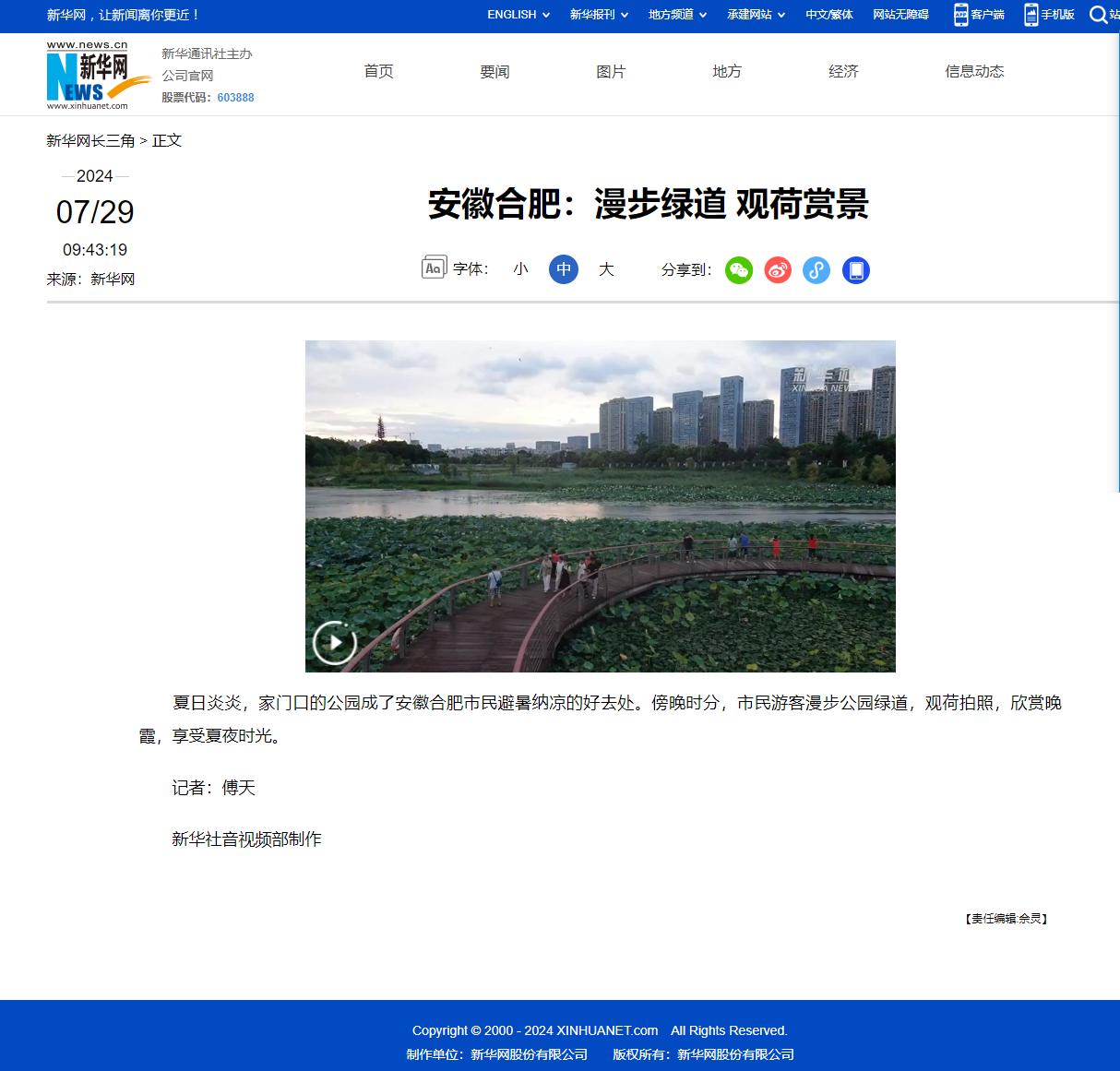Screen dimensions: 1120x1071
Task: Open the 承建网站 dropdown menu
Action: [x=756, y=15]
